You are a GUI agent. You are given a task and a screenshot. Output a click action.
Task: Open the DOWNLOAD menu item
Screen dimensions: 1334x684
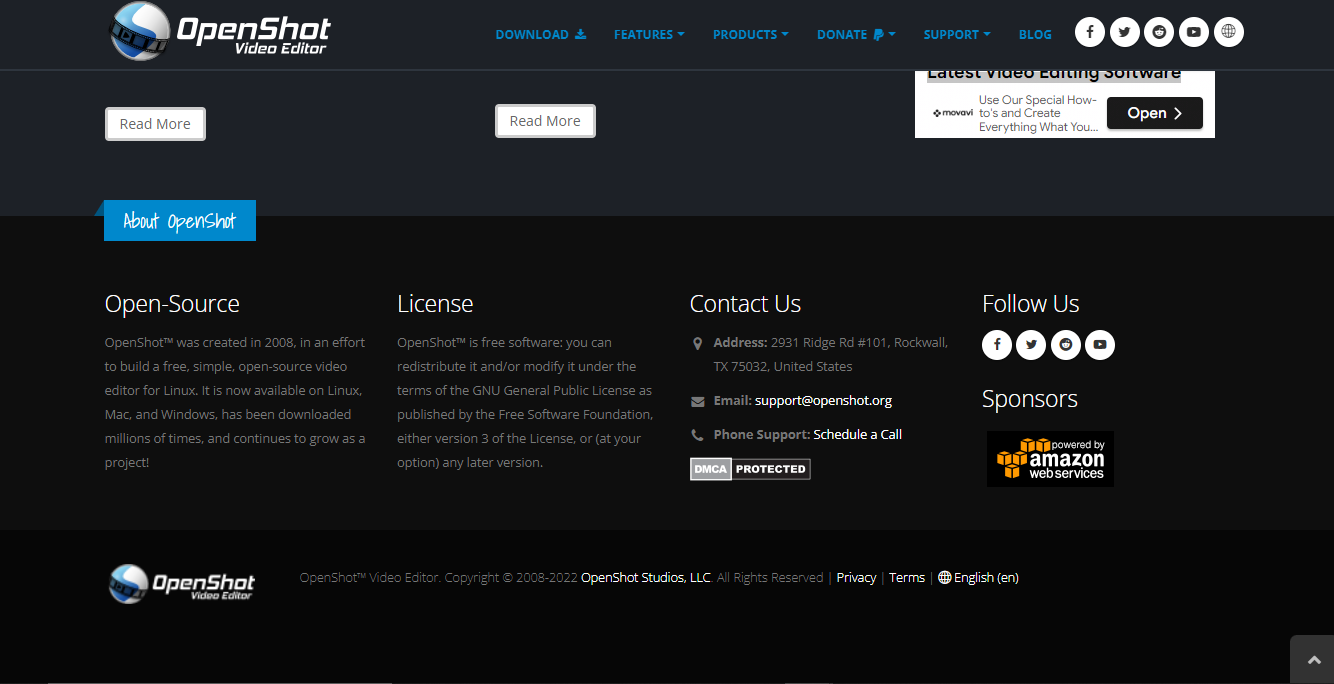click(x=541, y=34)
